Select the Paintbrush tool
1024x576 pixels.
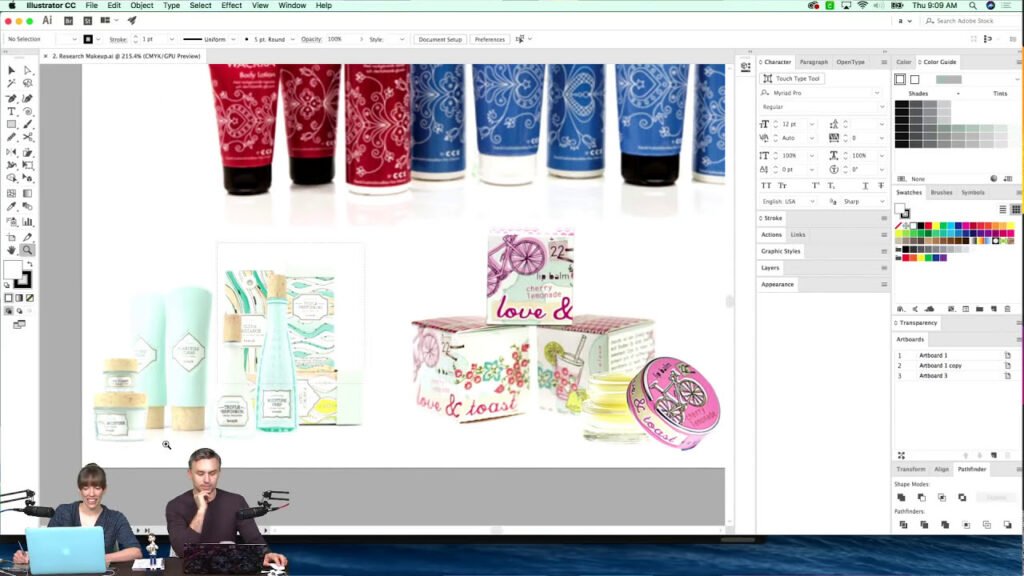click(27, 124)
